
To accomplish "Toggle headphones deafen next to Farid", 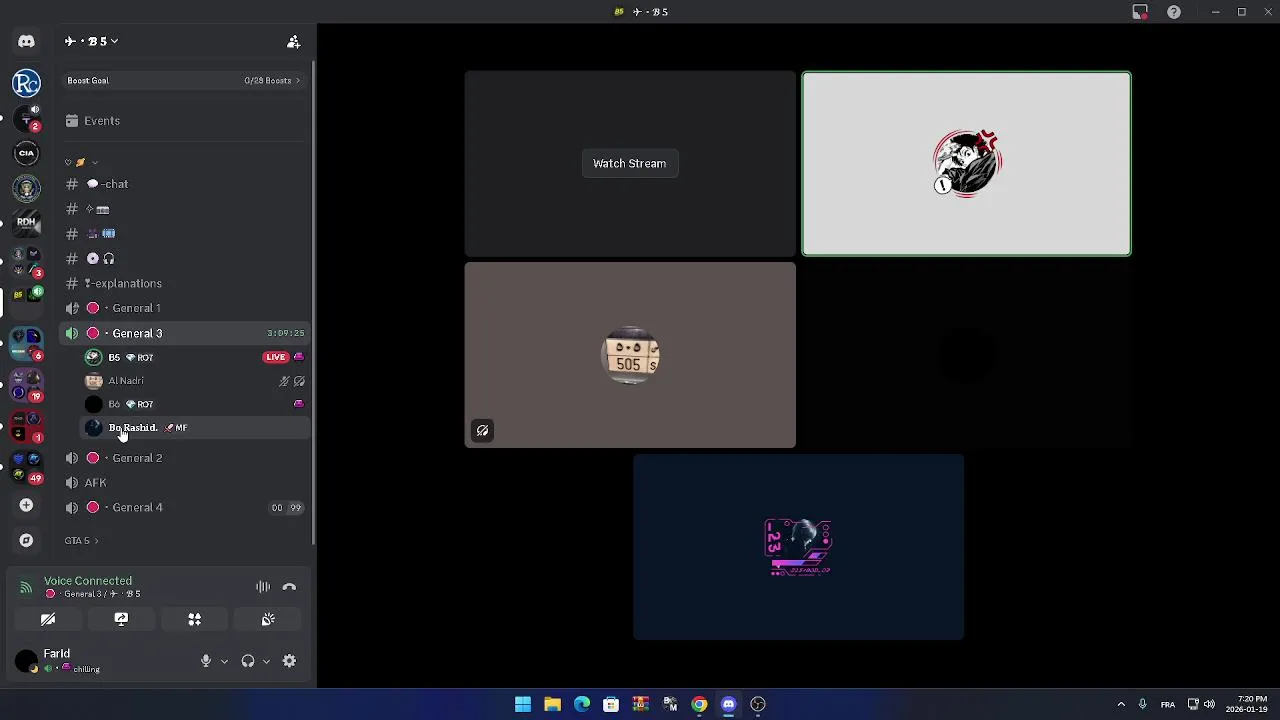I will pos(248,661).
